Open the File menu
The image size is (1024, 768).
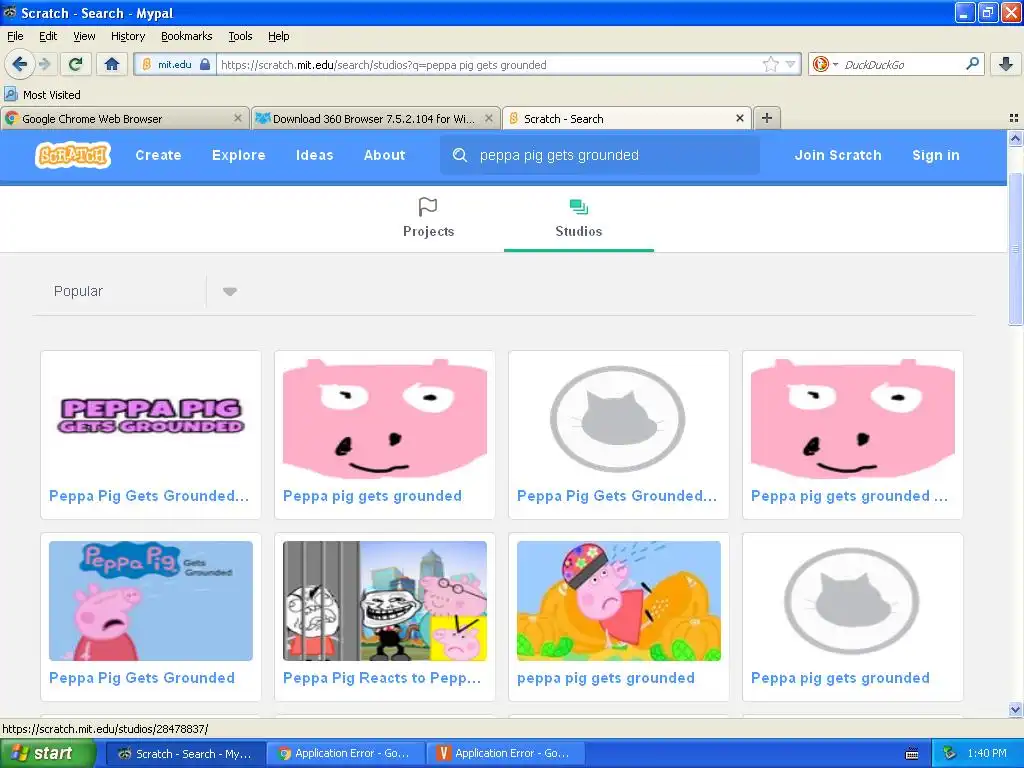(x=15, y=36)
